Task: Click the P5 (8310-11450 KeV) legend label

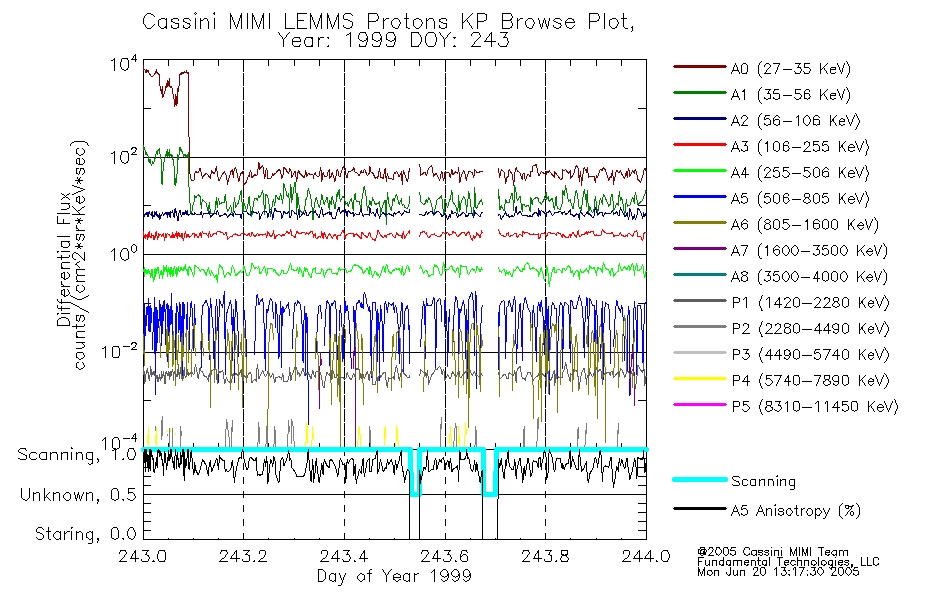Action: pyautogui.click(x=815, y=407)
